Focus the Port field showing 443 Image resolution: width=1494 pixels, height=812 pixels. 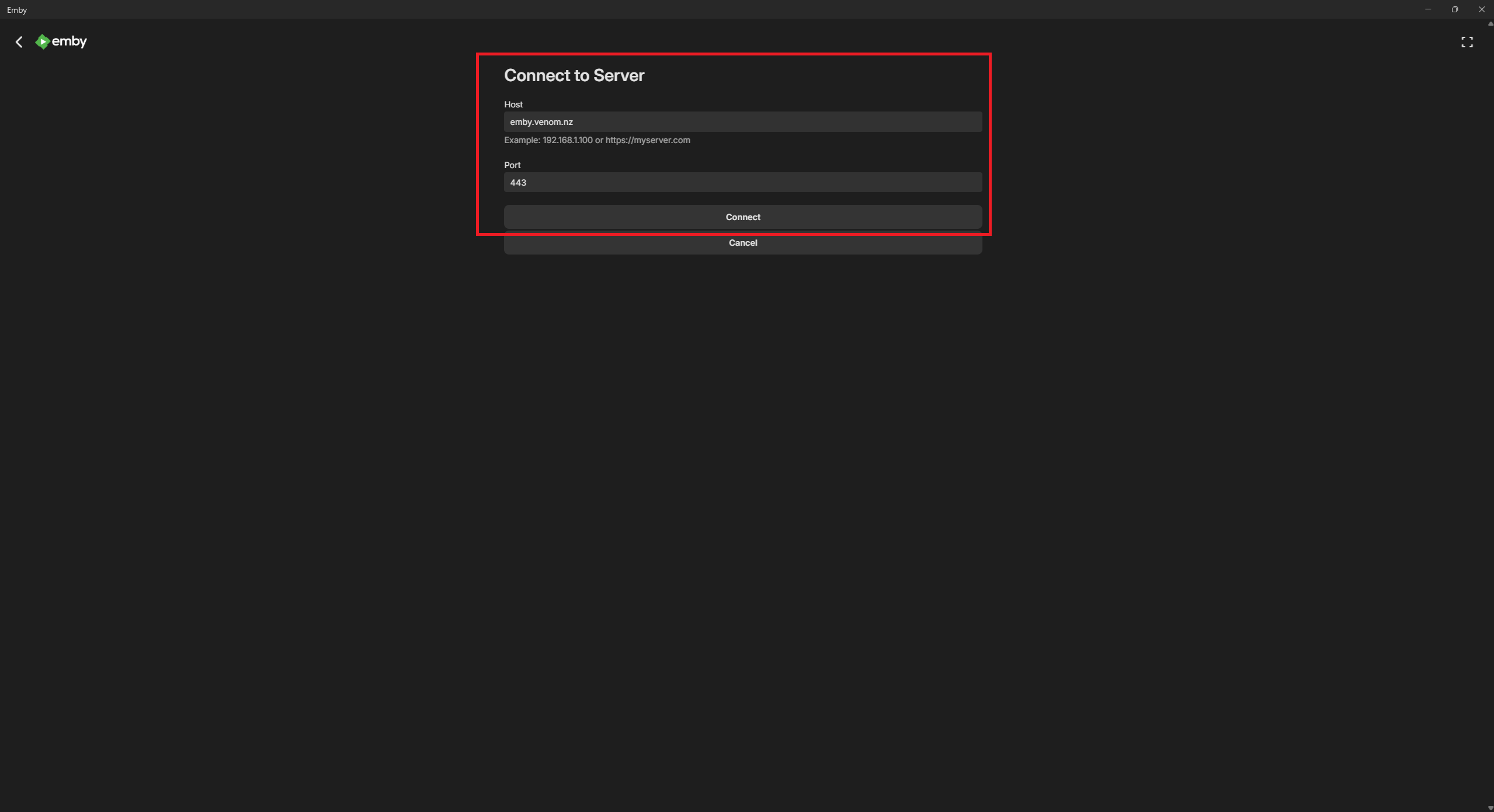(742, 183)
